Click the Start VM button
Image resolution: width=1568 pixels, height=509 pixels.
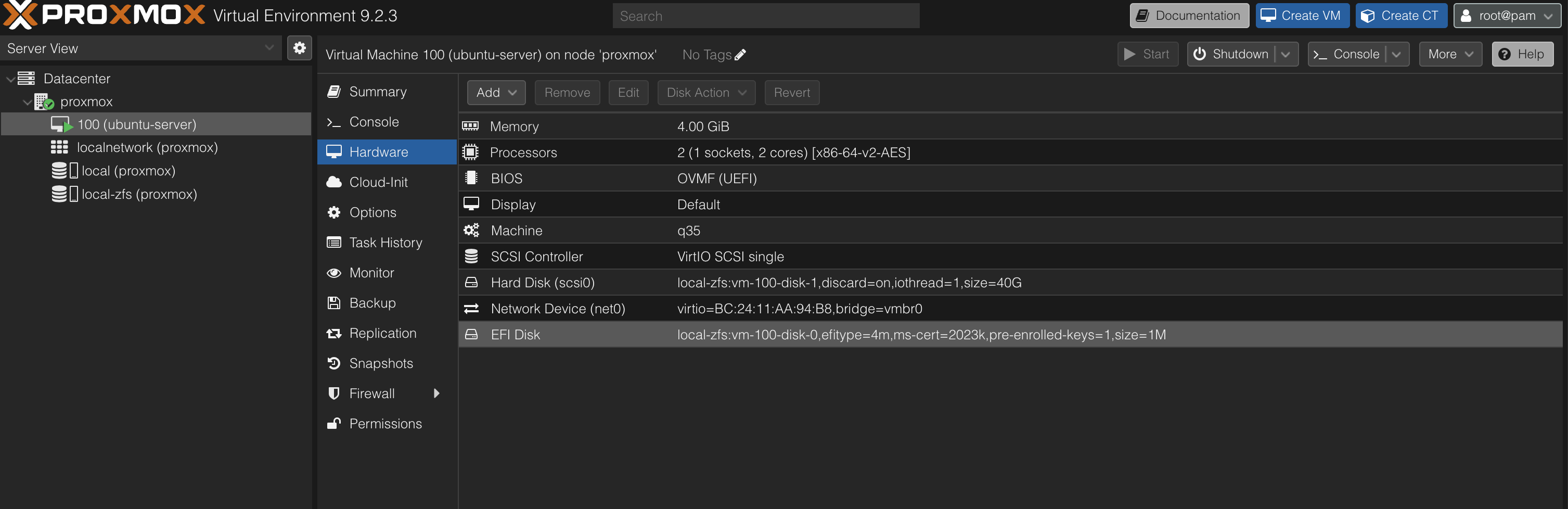click(1148, 54)
